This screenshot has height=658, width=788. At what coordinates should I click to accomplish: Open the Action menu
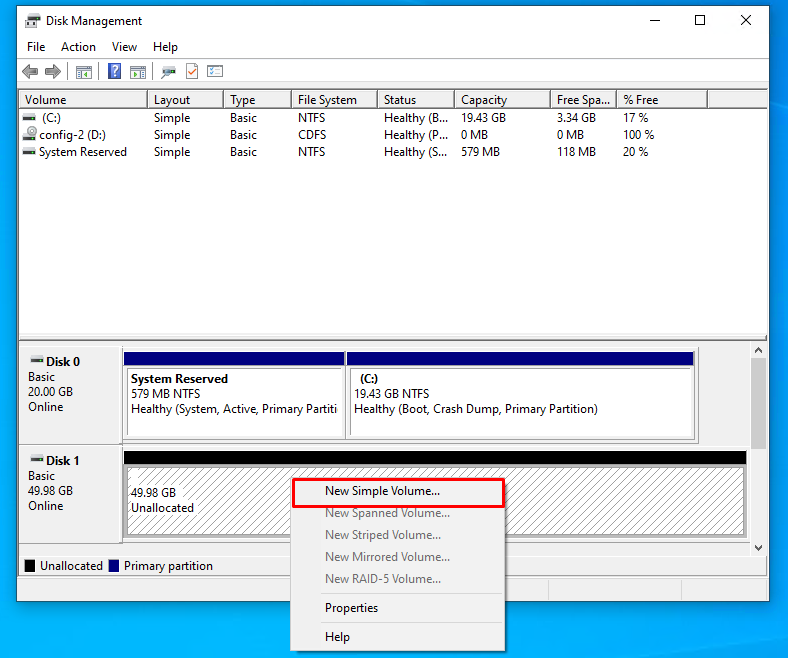point(78,47)
